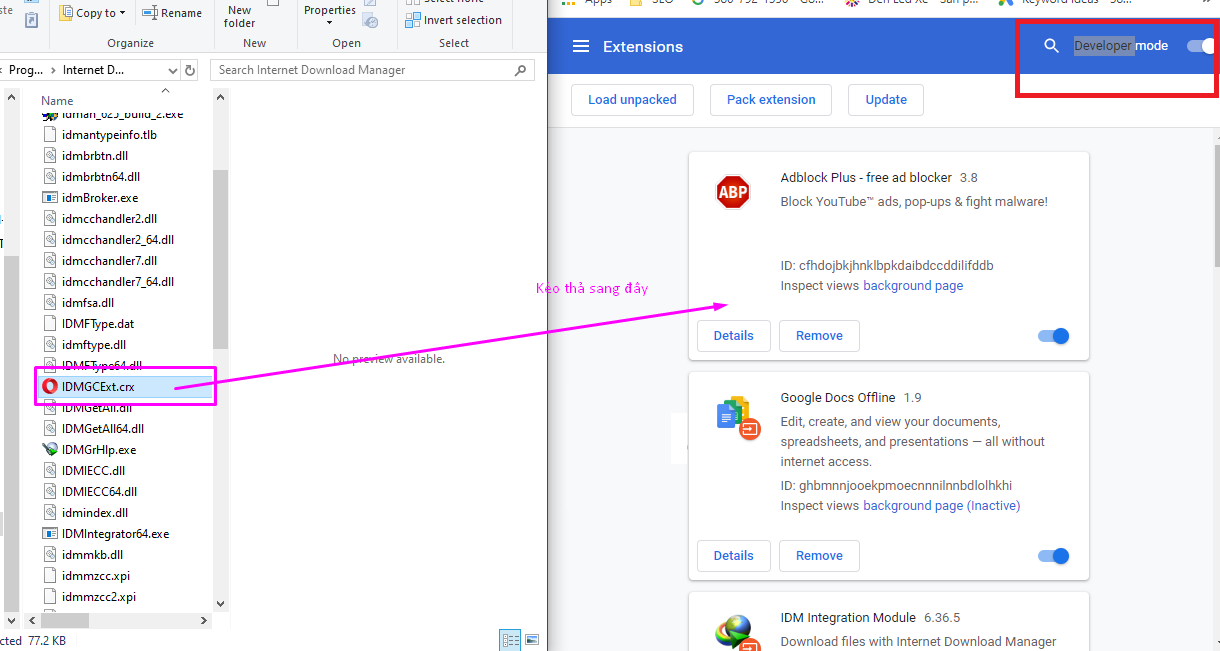The height and width of the screenshot is (651, 1220).
Task: Click the Opera icon of IDMGCExt.crx
Action: [x=51, y=386]
